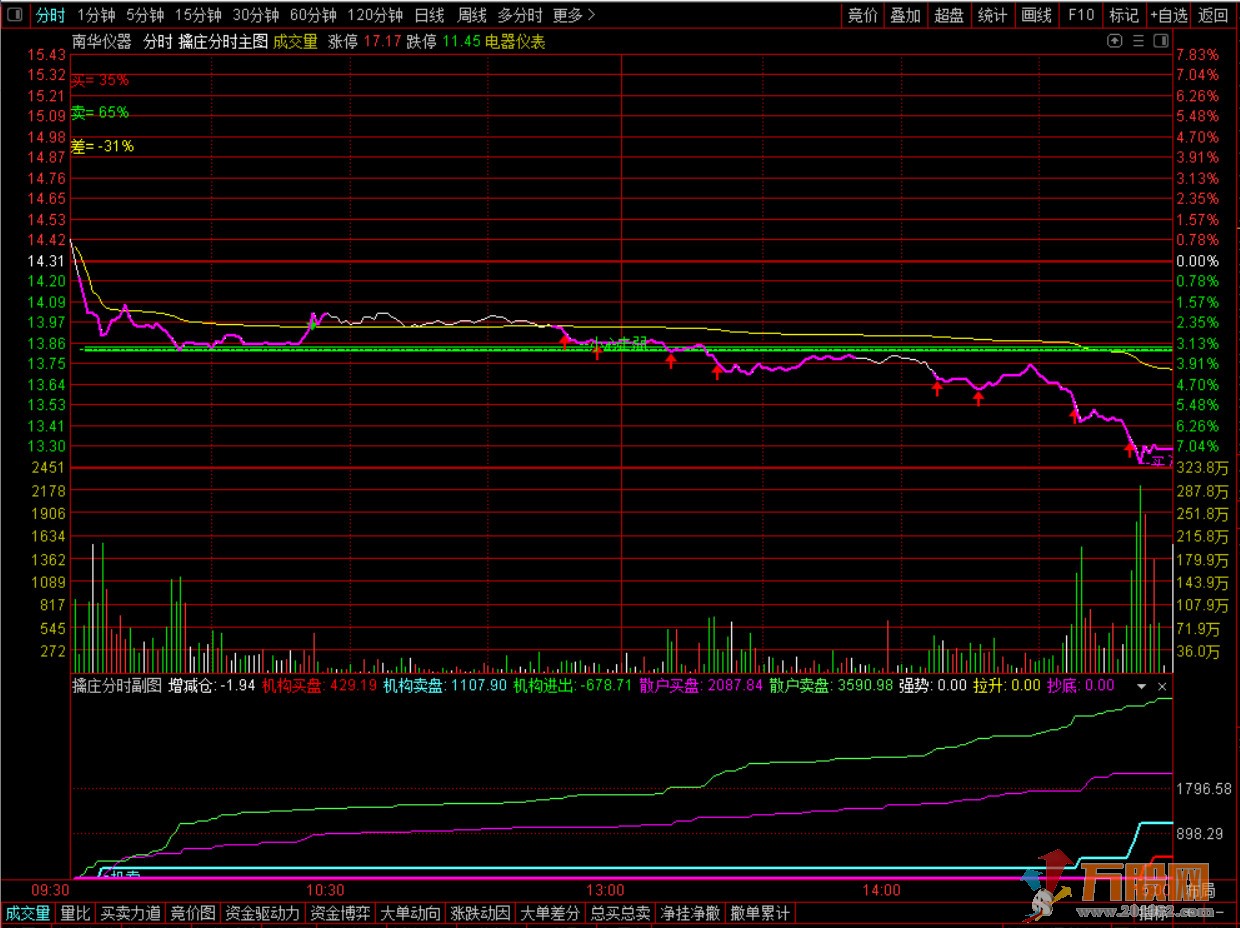Click the 13:00 time axis label

tap(605, 890)
